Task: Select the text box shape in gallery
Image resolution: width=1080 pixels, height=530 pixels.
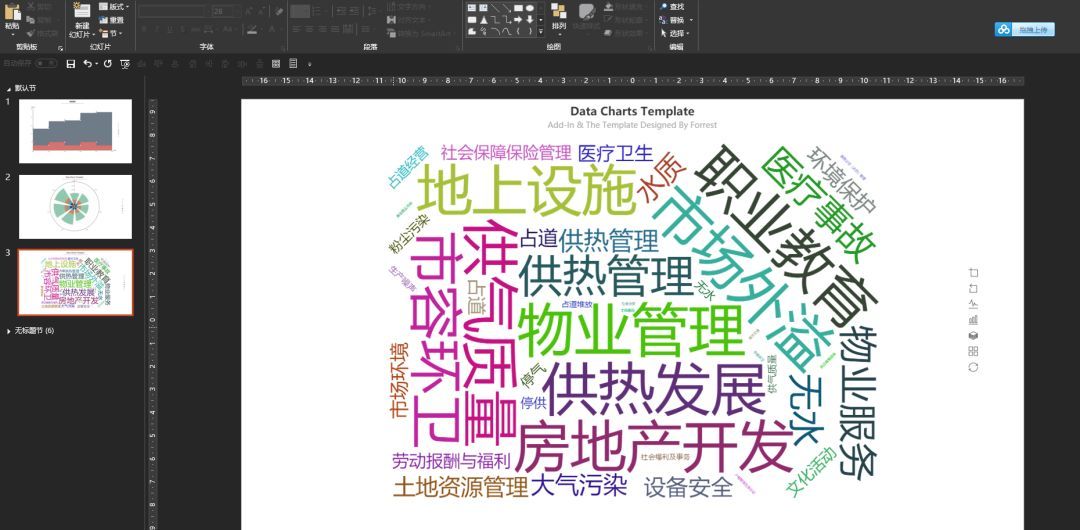Action: (x=472, y=8)
